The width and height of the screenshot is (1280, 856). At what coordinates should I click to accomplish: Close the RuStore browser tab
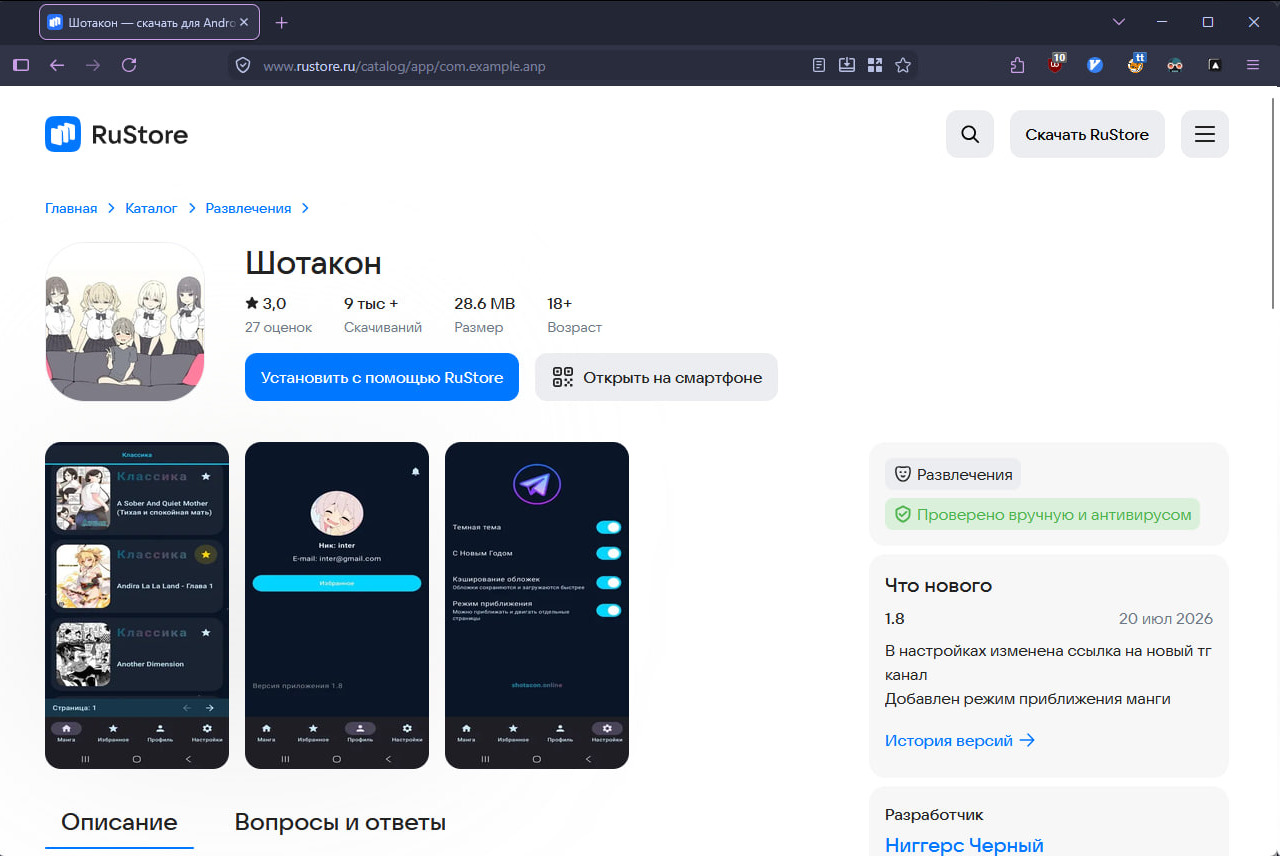point(244,22)
